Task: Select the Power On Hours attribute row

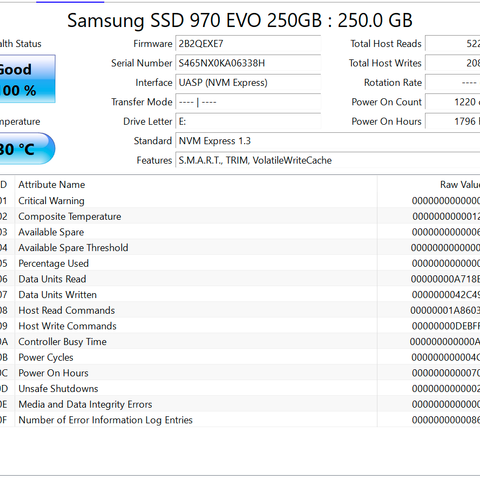Action: tap(240, 373)
